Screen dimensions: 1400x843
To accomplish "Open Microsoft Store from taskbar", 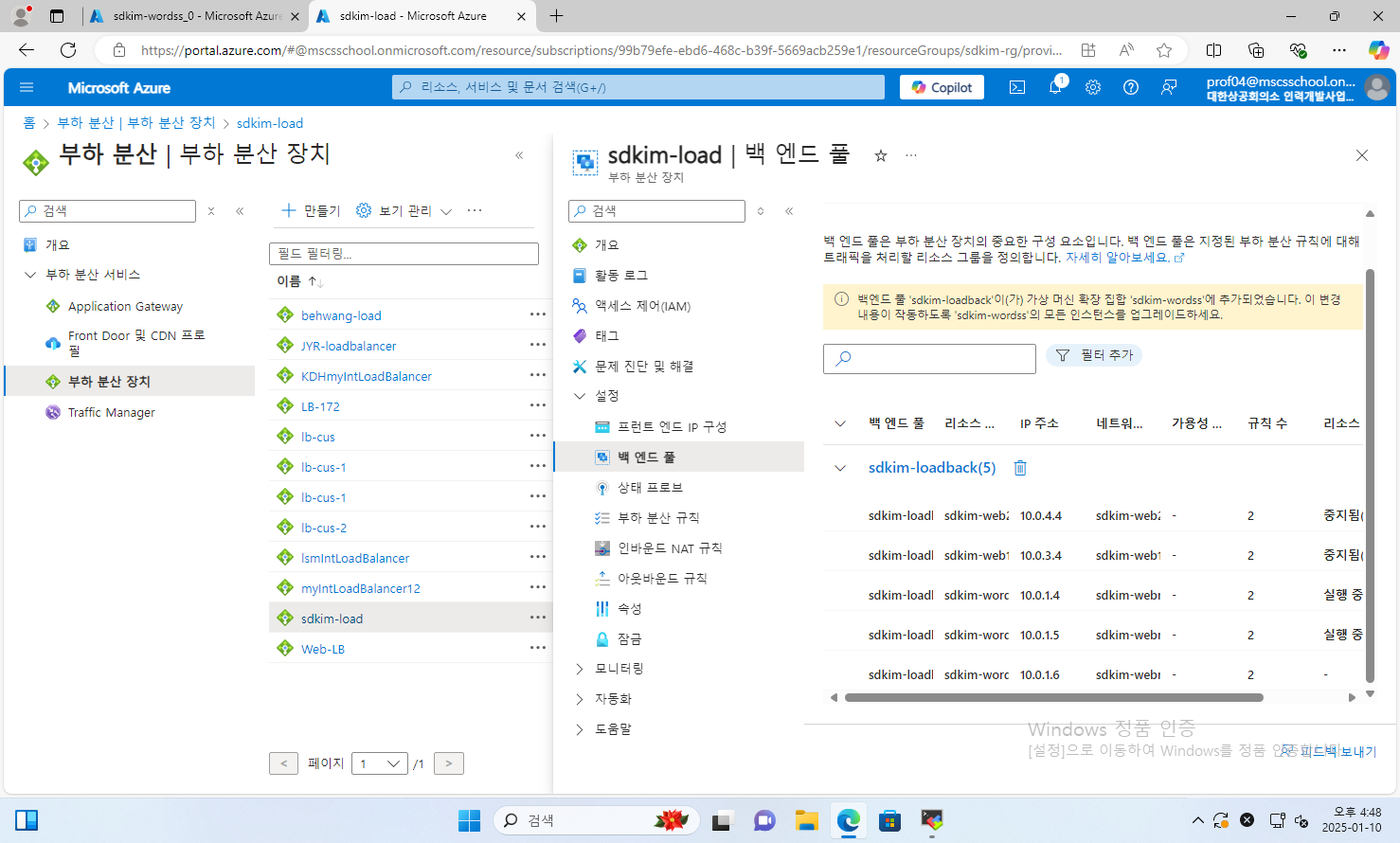I will tap(889, 820).
